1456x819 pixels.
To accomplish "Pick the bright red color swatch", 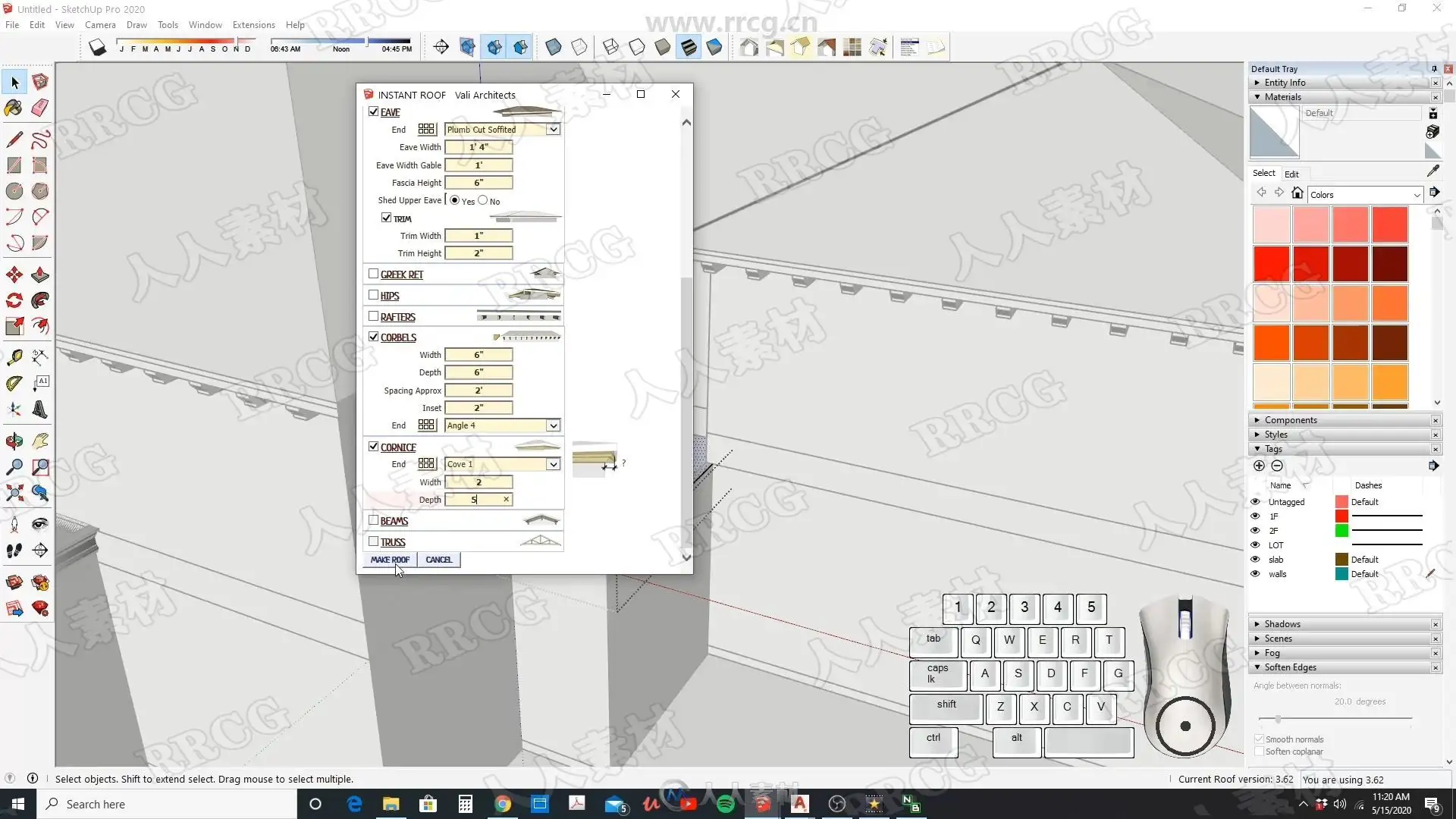I will [1272, 264].
